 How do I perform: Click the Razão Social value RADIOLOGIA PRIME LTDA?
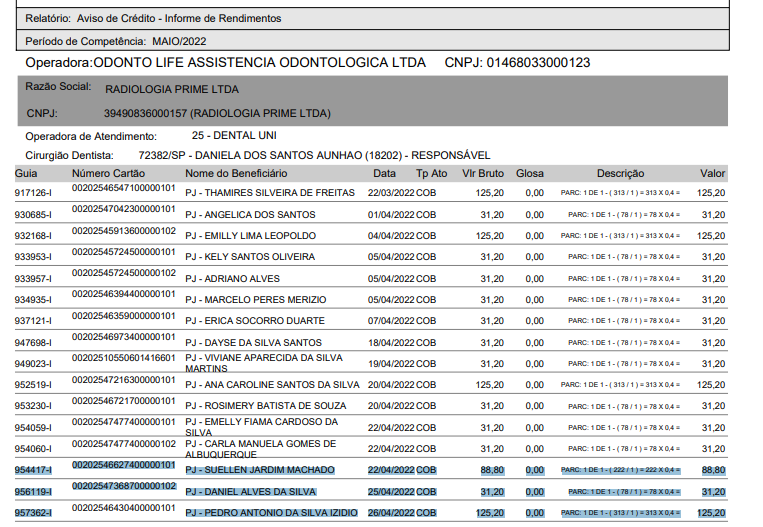click(x=171, y=89)
